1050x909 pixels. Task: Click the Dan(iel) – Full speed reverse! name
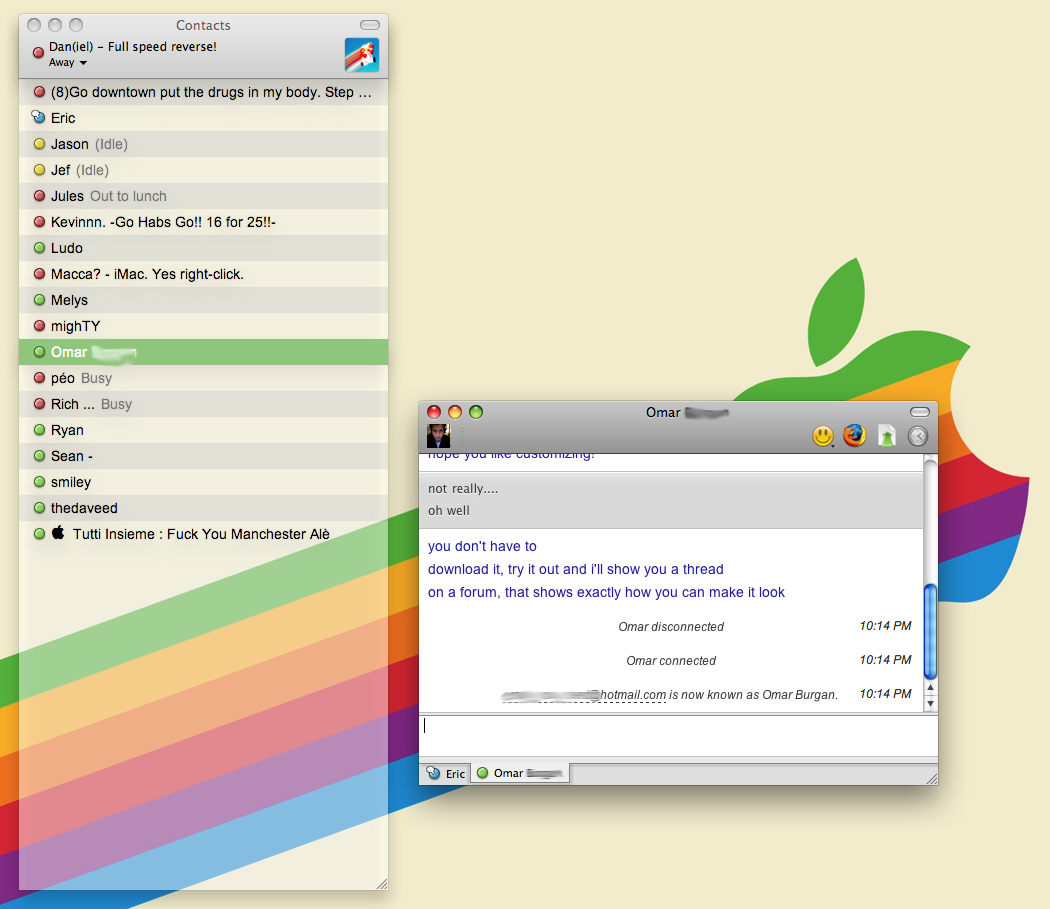click(133, 47)
